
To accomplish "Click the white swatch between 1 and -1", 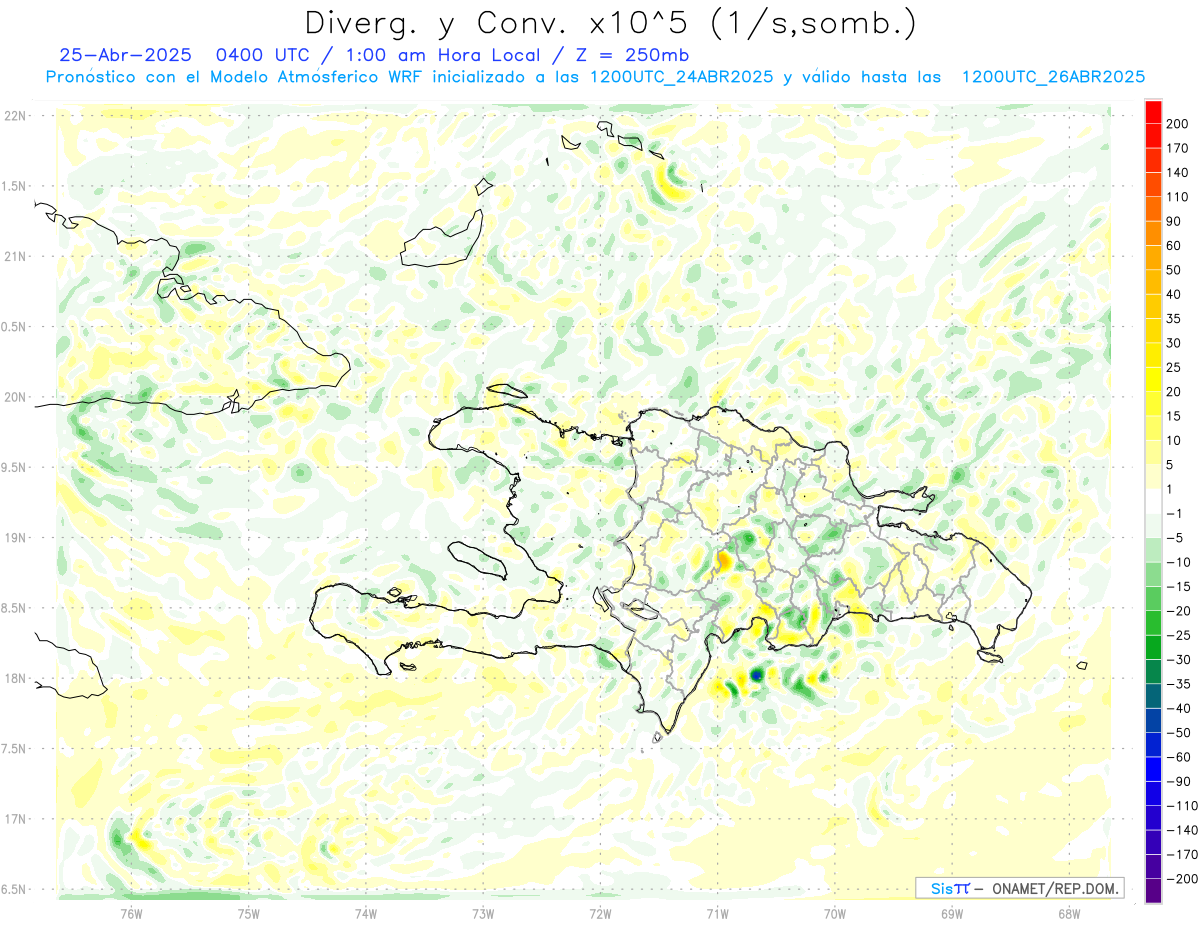I will click(1153, 501).
